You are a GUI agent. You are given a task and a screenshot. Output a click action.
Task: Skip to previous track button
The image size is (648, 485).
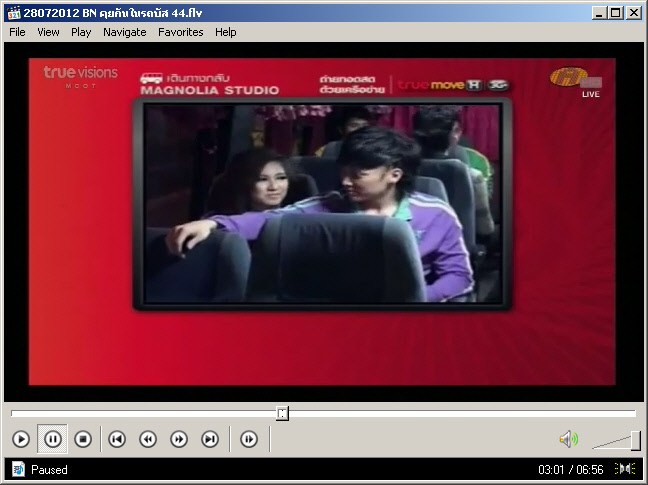pos(117,439)
